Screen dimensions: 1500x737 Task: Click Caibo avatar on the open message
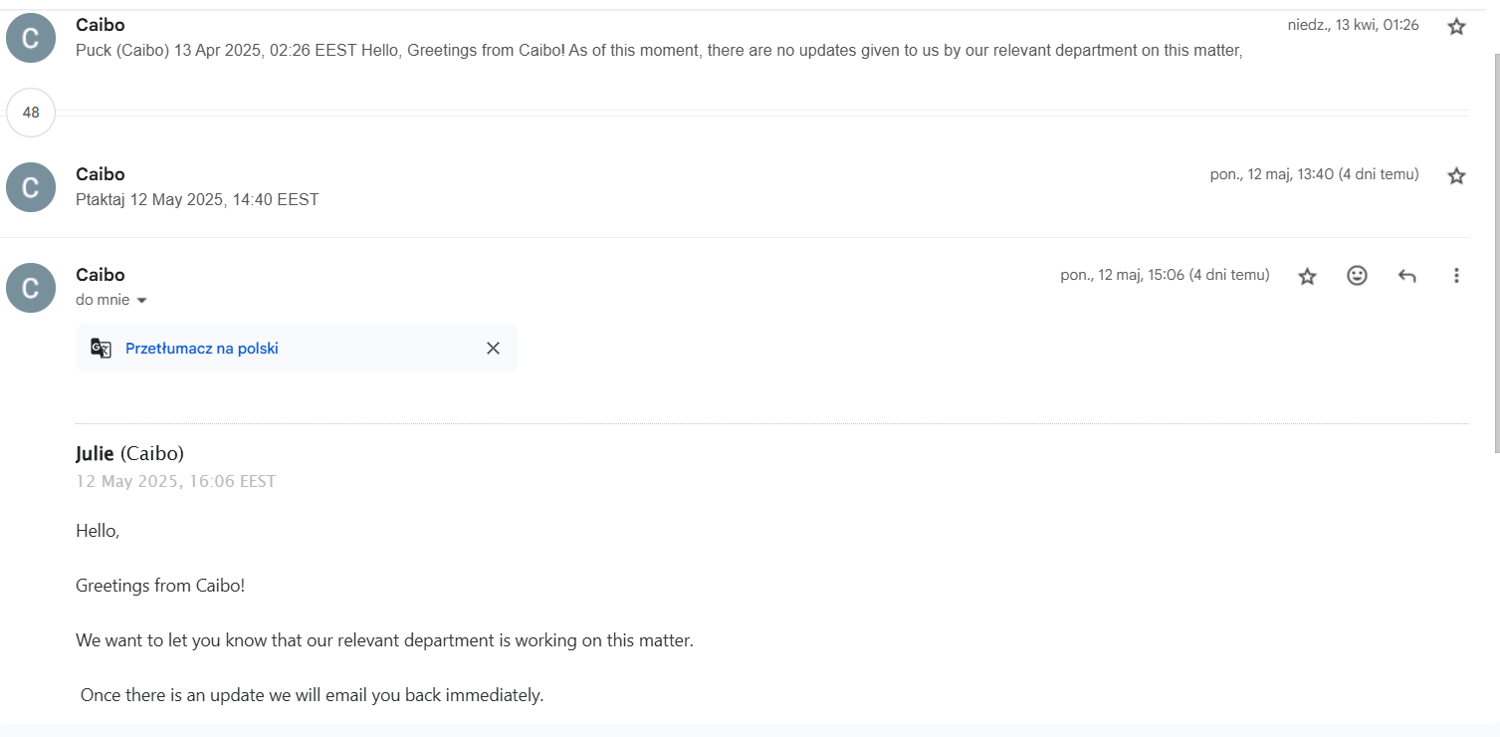click(31, 288)
